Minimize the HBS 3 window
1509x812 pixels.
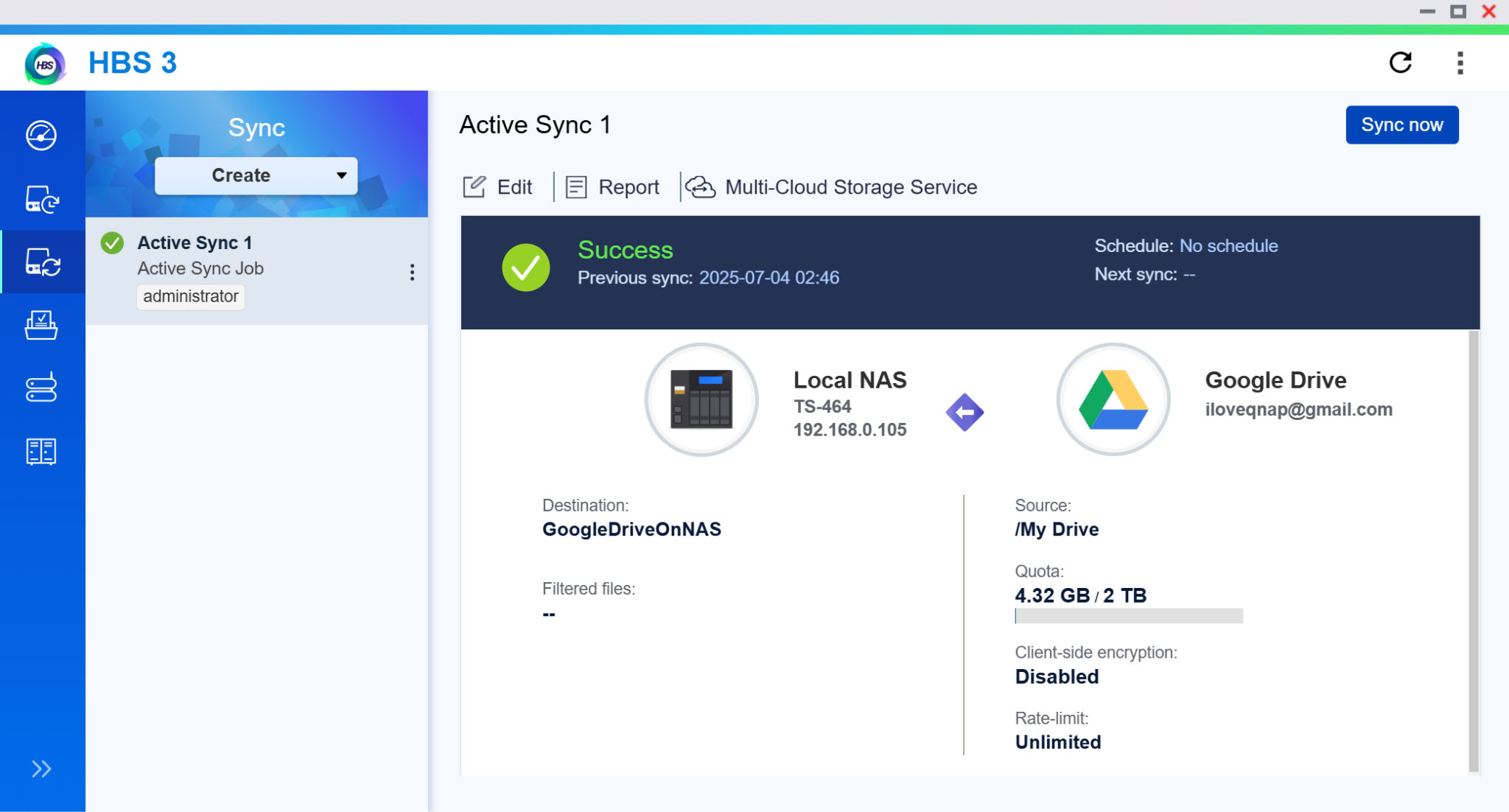1427,11
